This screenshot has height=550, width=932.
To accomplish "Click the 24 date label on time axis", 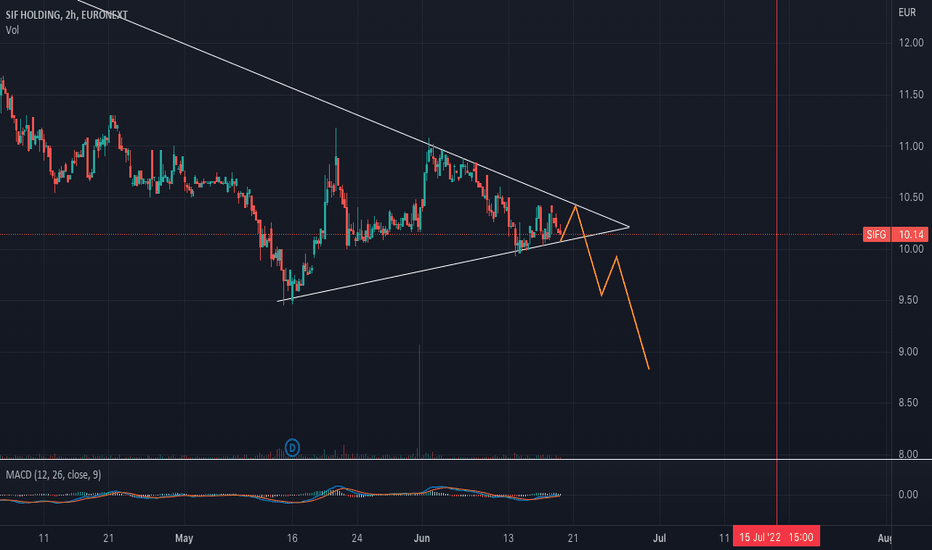I will point(357,538).
